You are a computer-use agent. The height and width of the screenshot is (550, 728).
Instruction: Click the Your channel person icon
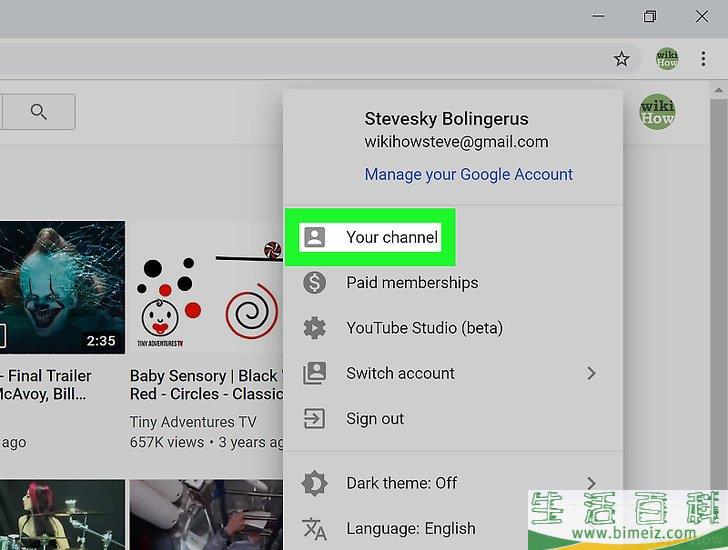point(314,237)
